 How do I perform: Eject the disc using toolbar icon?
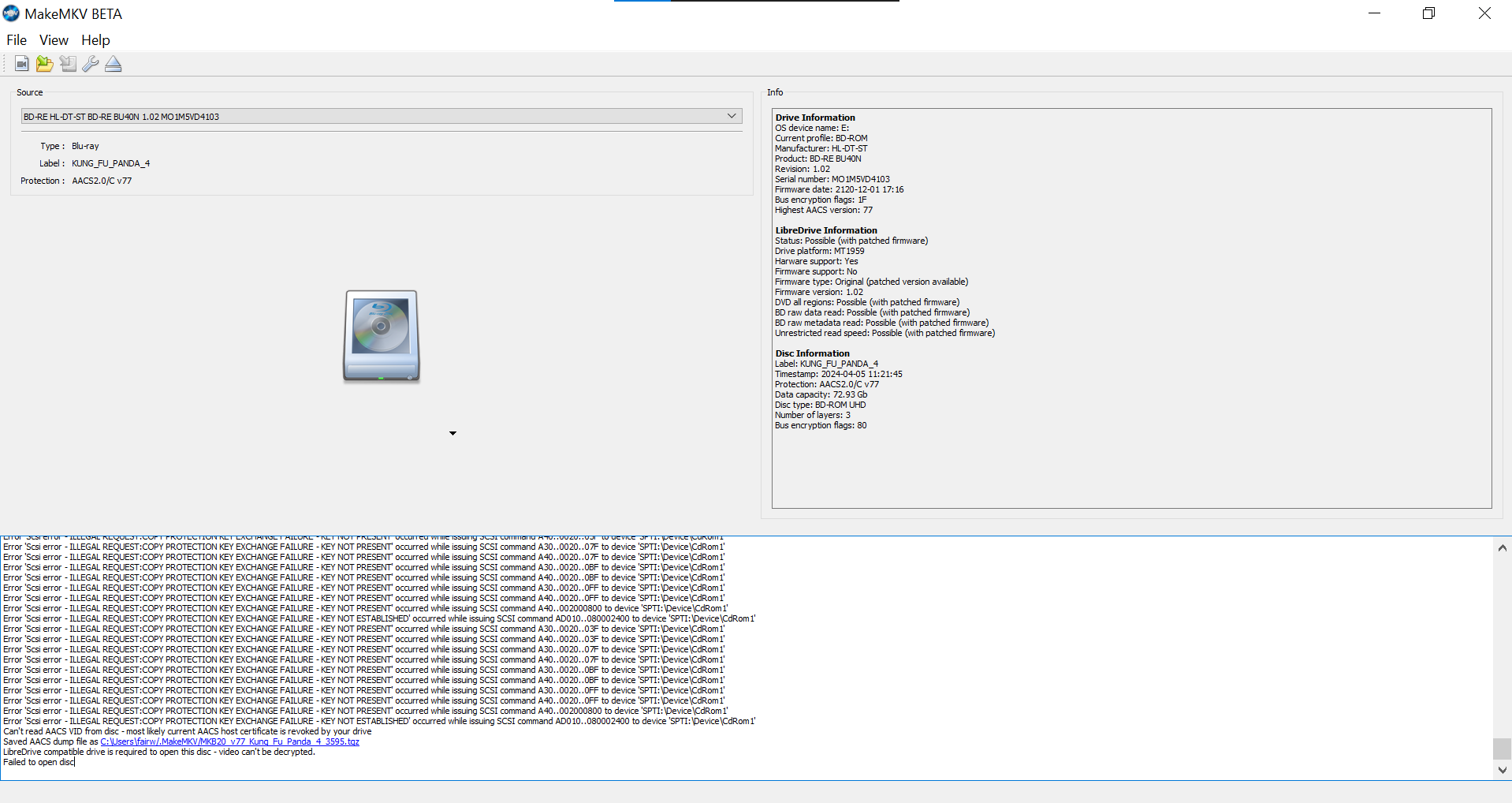(114, 64)
